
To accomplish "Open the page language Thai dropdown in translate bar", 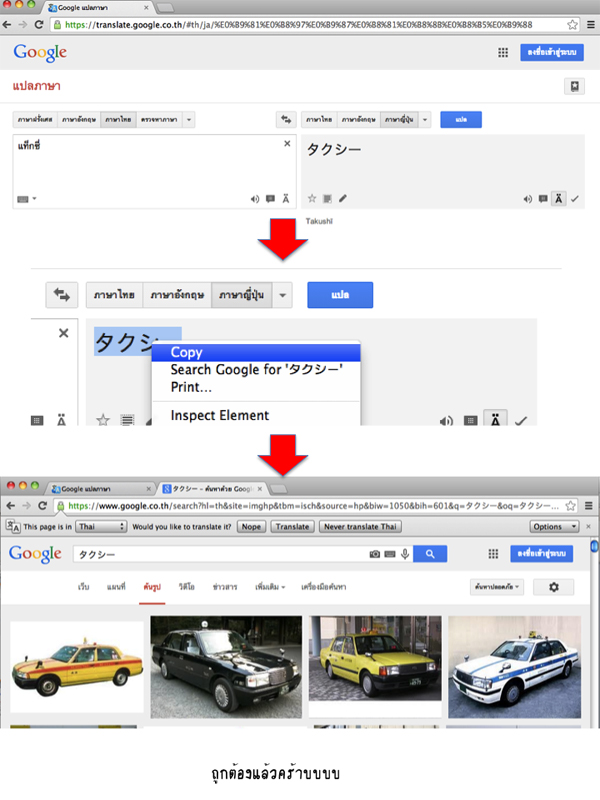I will coord(101,527).
